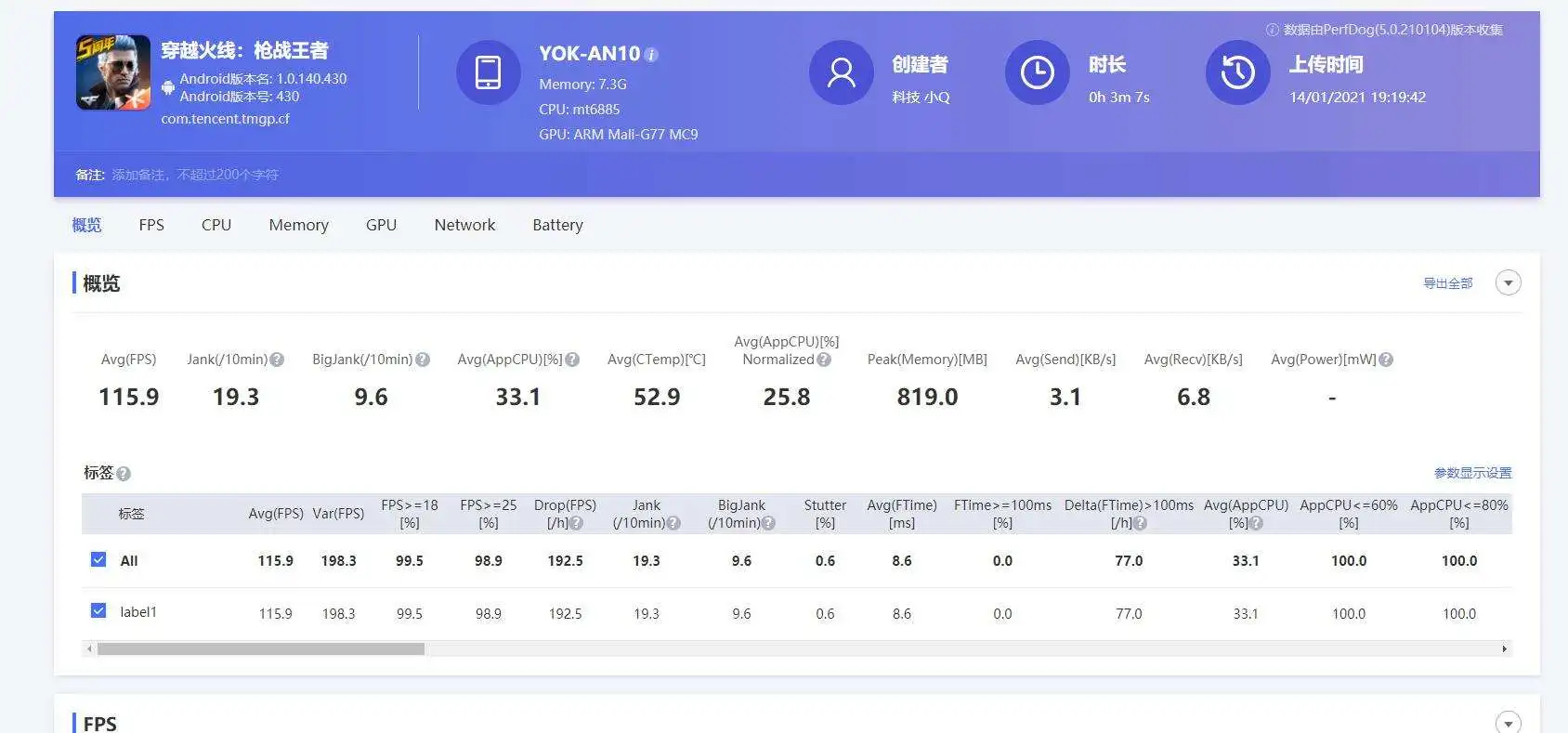Uncheck the label1 row checkbox
Screen dimensions: 1568x733
(x=98, y=610)
